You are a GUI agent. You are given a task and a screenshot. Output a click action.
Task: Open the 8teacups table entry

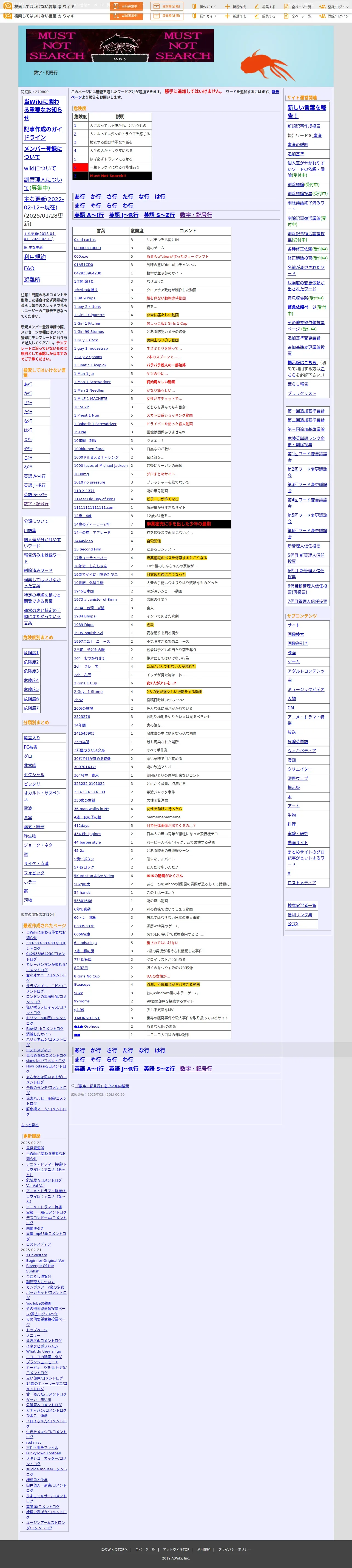82,984
